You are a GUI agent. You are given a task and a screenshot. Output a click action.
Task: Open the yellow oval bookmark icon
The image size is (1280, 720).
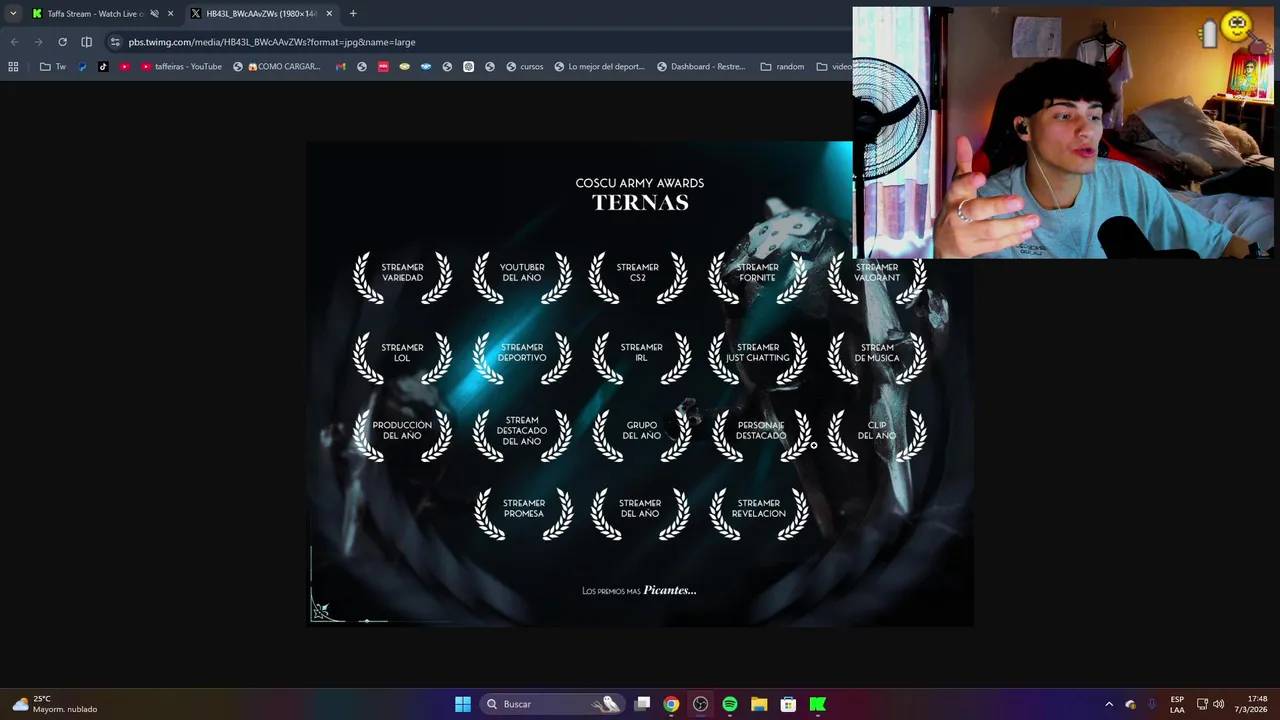[404, 67]
